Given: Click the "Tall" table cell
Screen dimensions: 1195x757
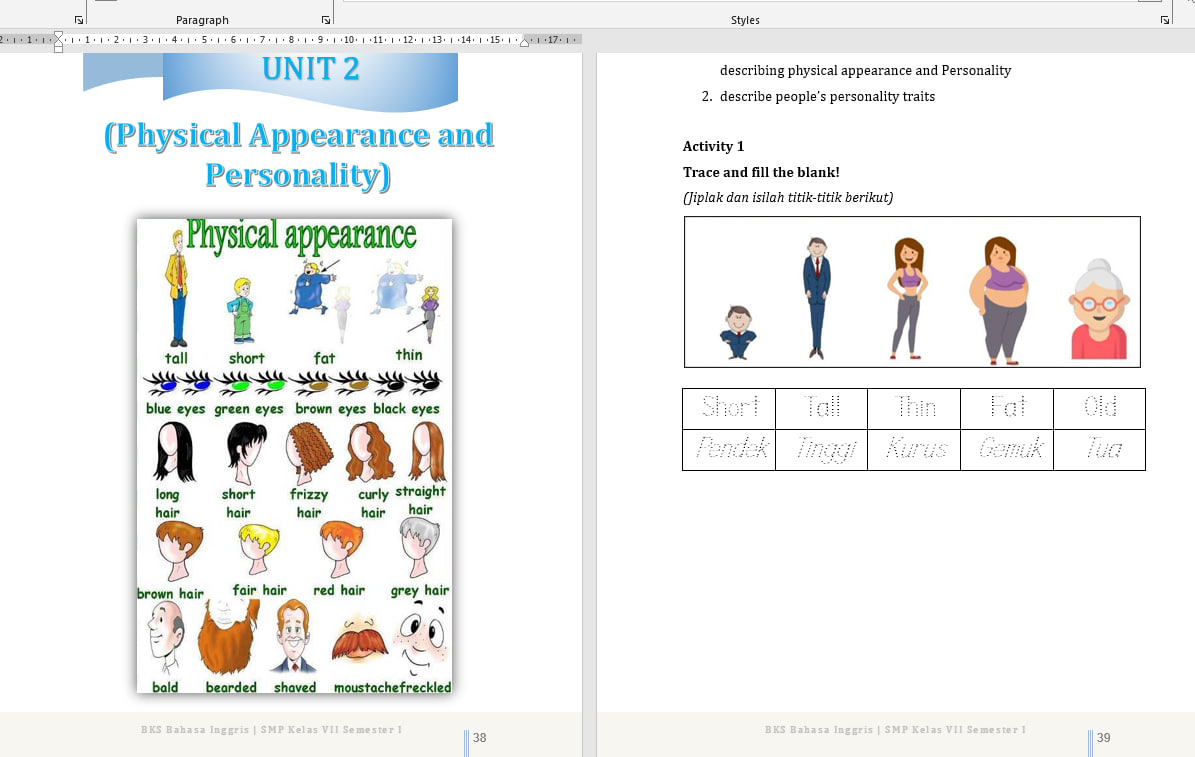Looking at the screenshot, I should 822,409.
